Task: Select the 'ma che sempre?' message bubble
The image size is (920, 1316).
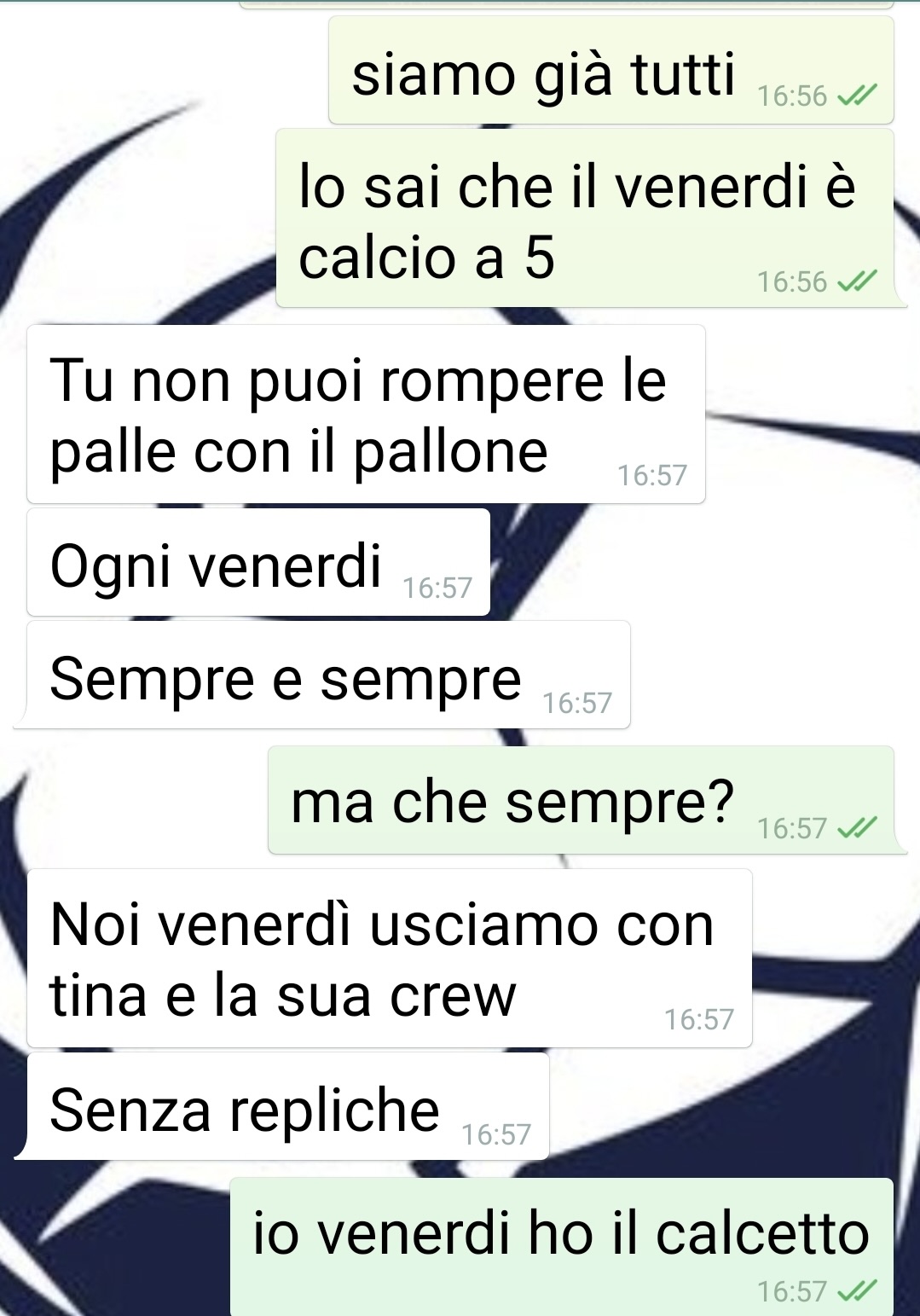Action: (581, 800)
